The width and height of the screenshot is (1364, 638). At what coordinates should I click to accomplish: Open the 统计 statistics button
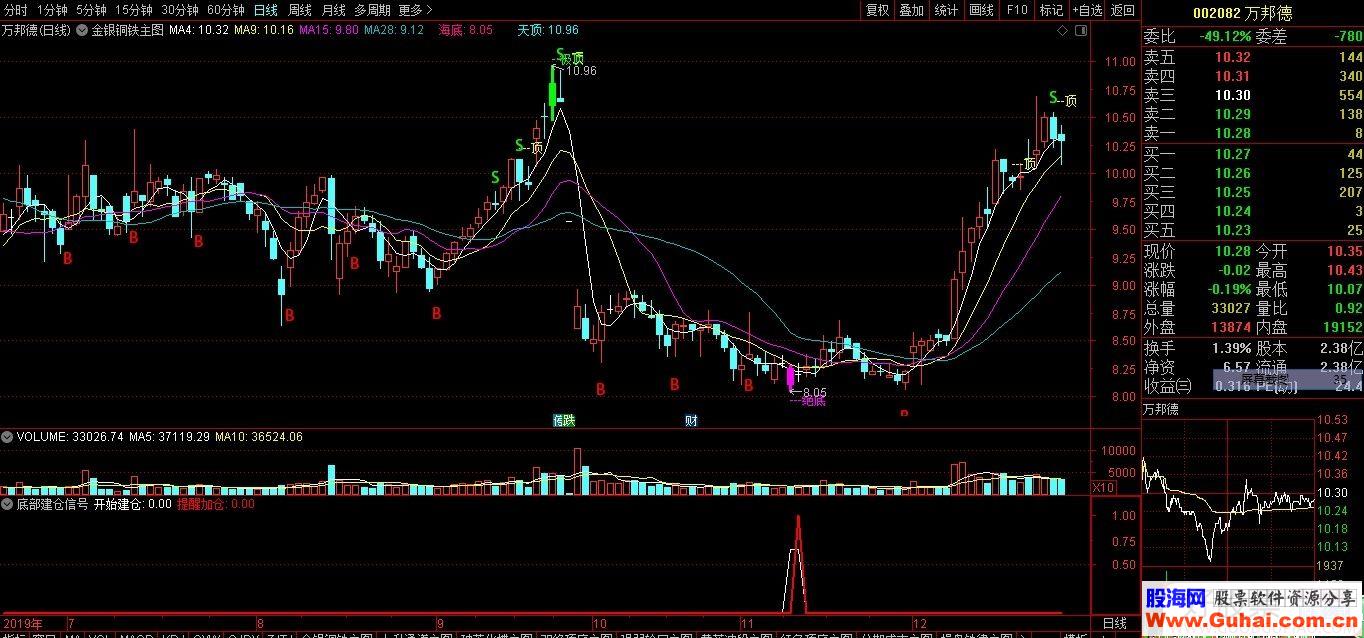coord(945,10)
